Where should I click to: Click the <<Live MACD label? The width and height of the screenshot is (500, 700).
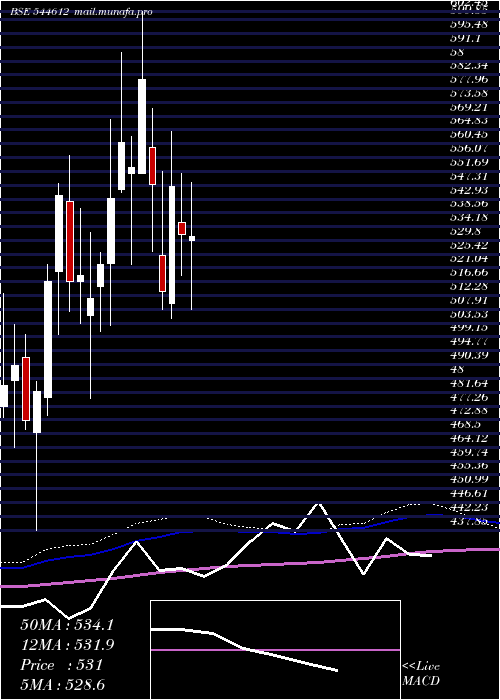421,674
